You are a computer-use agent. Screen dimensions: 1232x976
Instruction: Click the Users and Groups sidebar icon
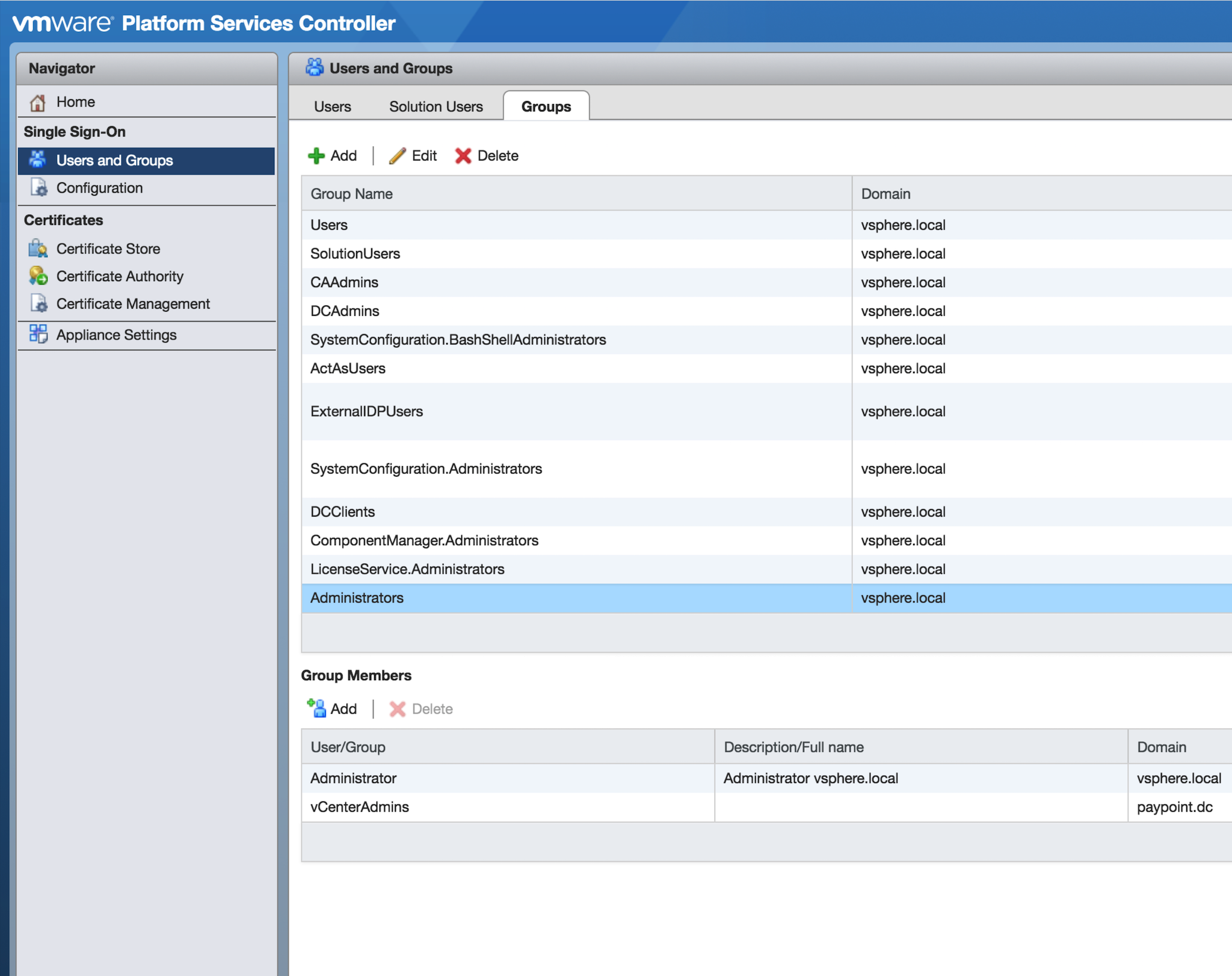38,160
